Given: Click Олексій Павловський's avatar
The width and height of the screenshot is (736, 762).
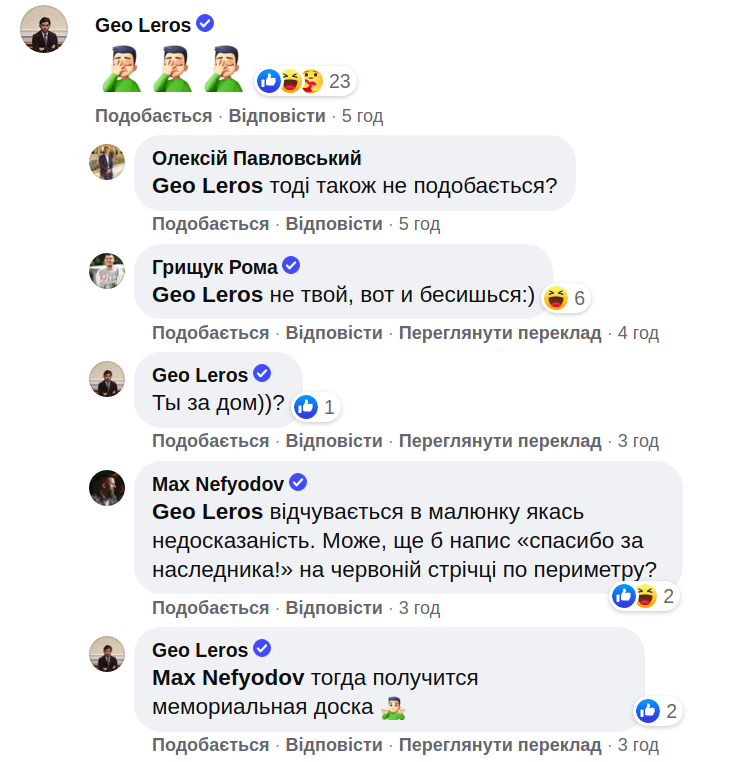Looking at the screenshot, I should point(107,162).
